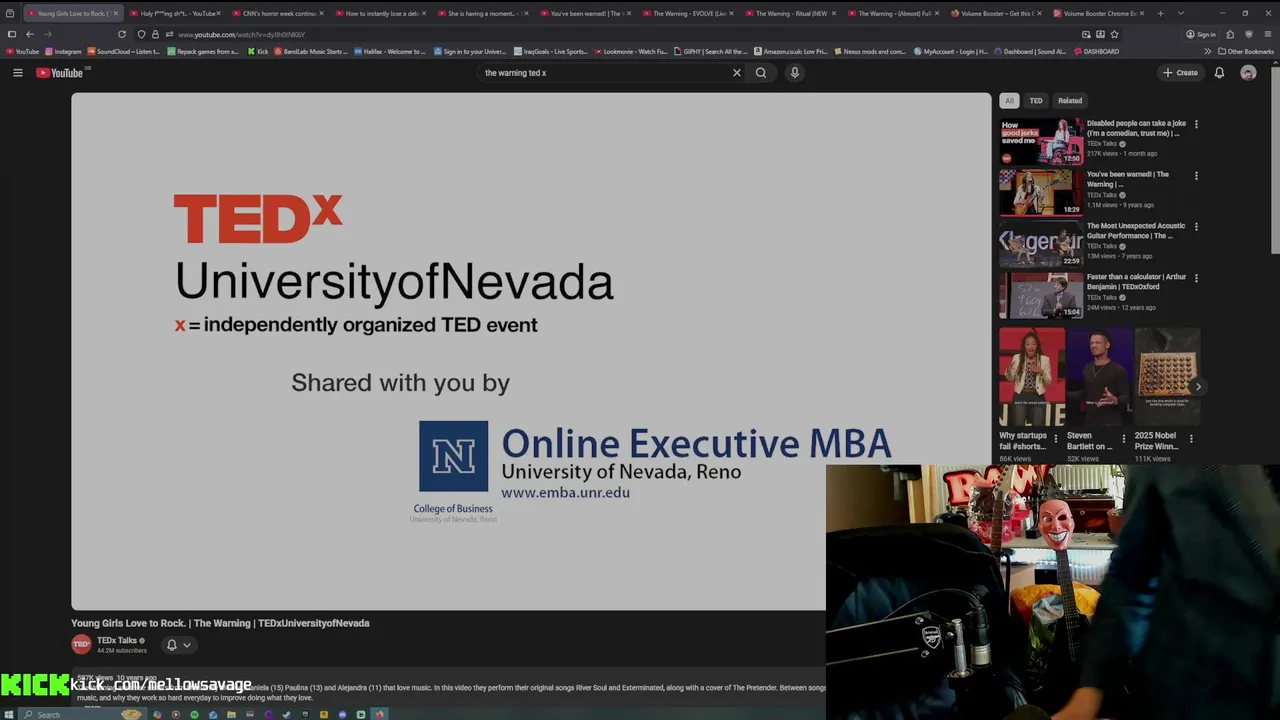The width and height of the screenshot is (1280, 720).
Task: Switch to 'The Warning - Ritual' tab
Action: pyautogui.click(x=789, y=13)
